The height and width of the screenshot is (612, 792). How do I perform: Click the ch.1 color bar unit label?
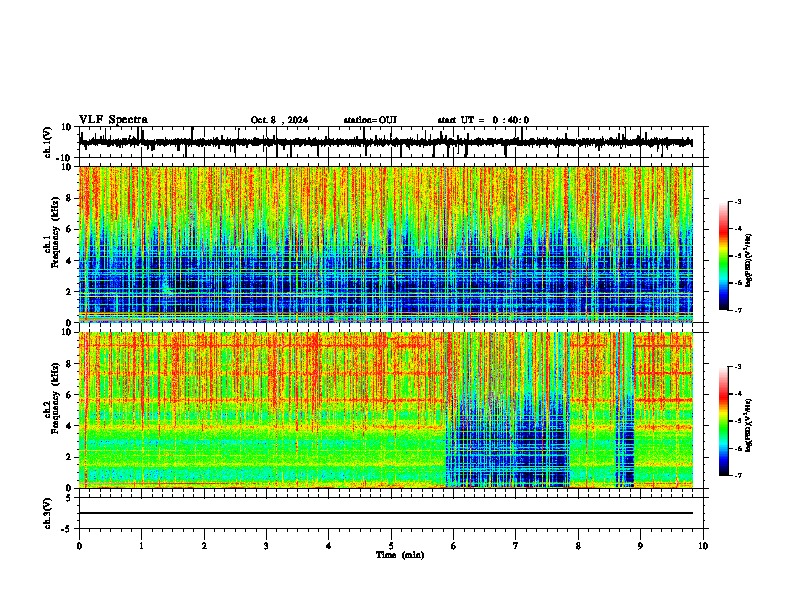pos(748,261)
